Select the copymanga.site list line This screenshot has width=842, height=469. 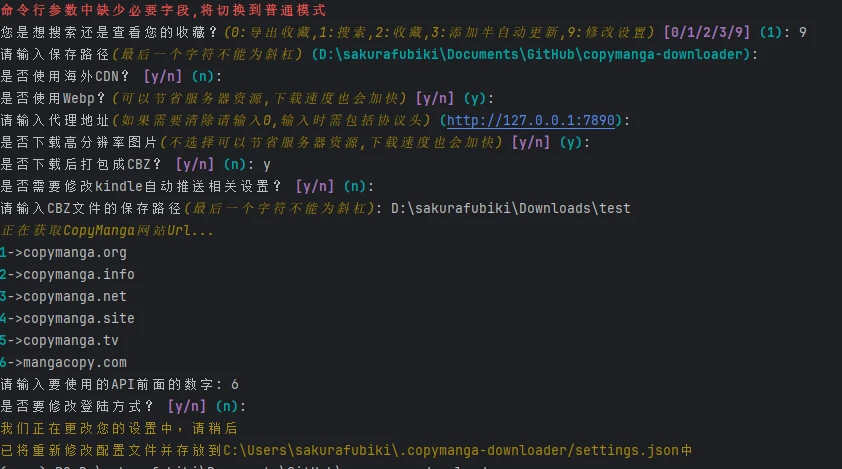[67, 319]
